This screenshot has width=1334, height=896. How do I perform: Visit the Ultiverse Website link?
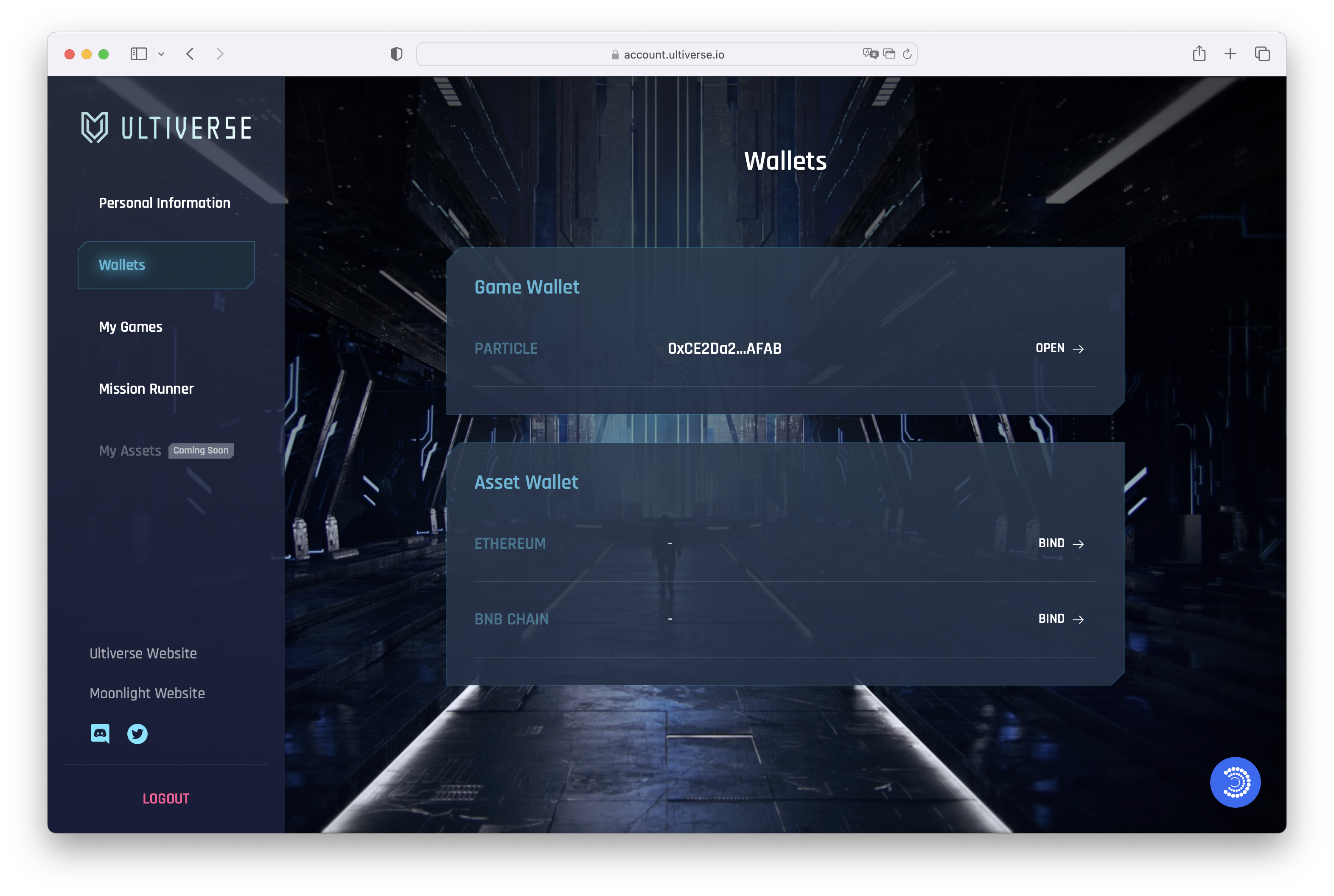tap(143, 653)
